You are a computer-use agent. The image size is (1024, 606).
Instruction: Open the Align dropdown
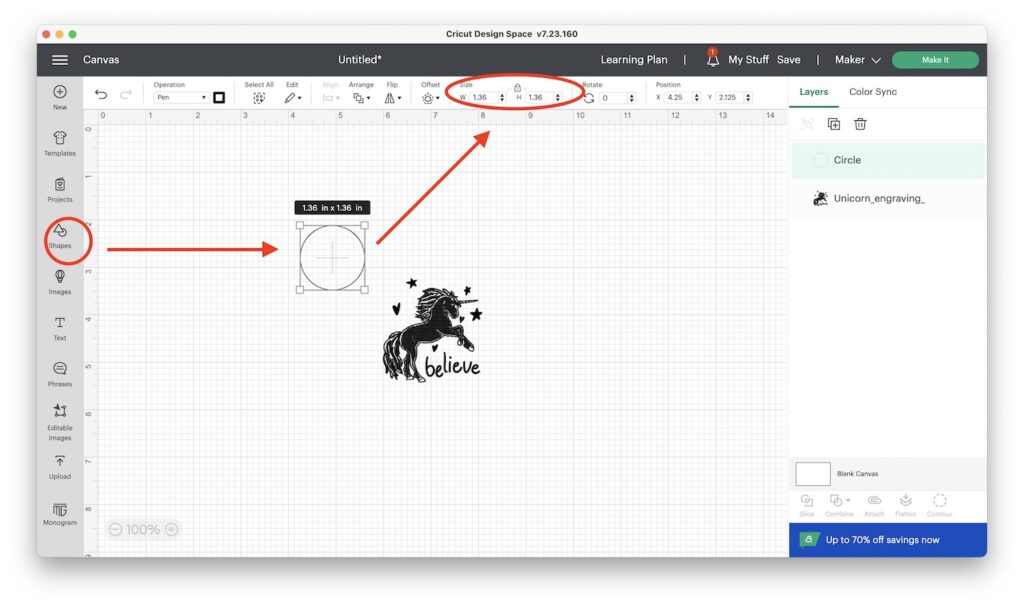pyautogui.click(x=331, y=98)
